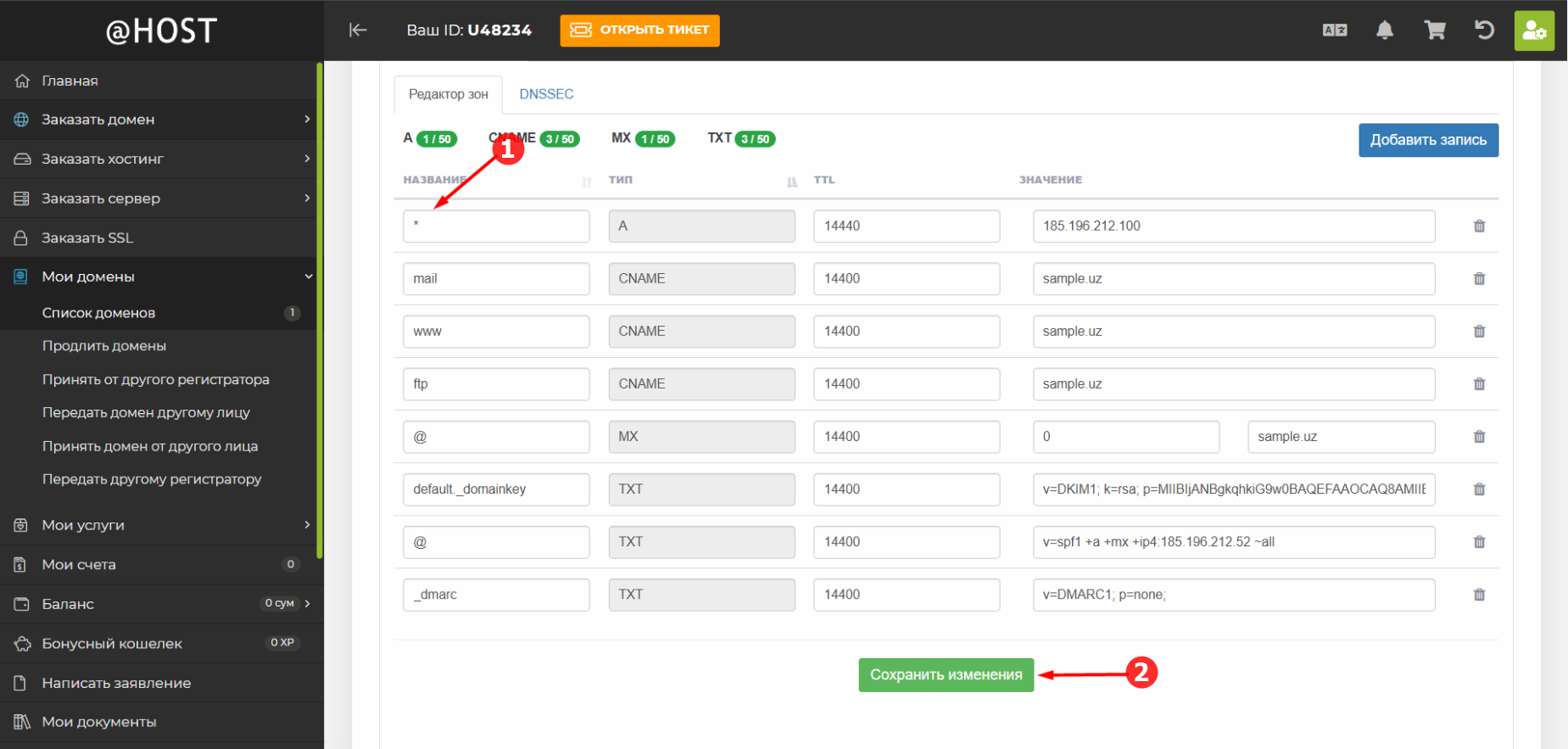Image resolution: width=1568 pixels, height=749 pixels.
Task: Click Сохранить изменения button
Action: pyautogui.click(x=946, y=675)
